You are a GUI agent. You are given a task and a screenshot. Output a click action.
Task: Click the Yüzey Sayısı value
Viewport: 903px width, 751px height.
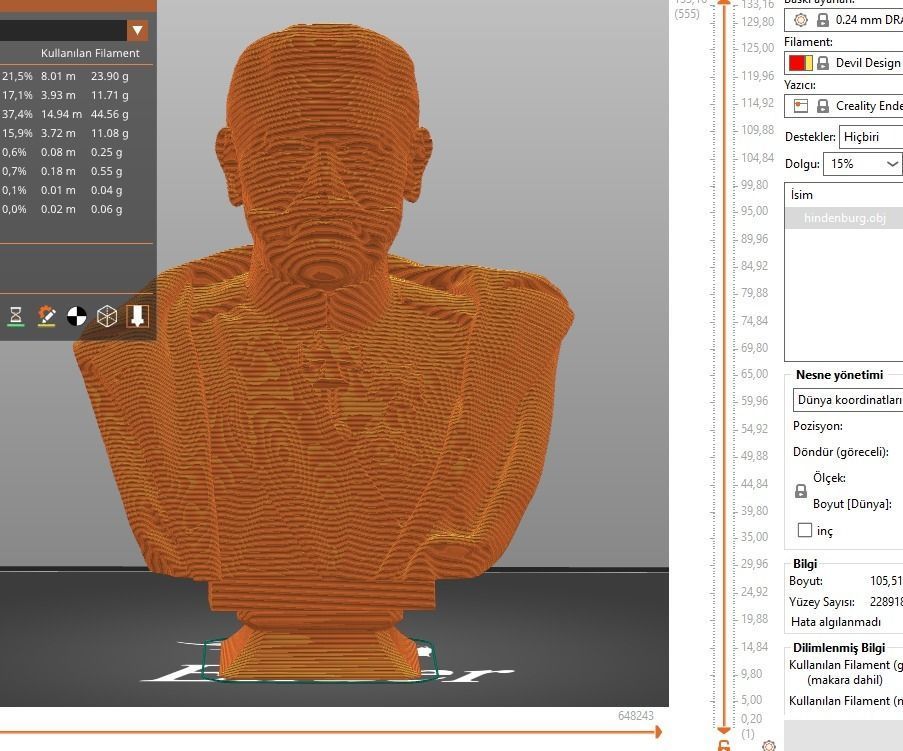tap(886, 602)
